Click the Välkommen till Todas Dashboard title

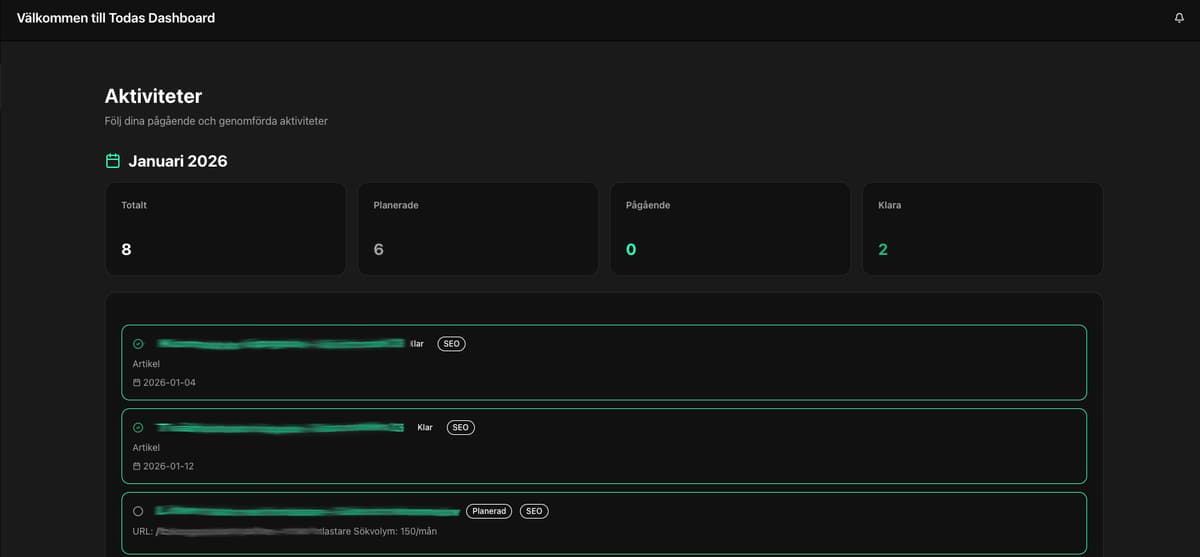[x=116, y=18]
